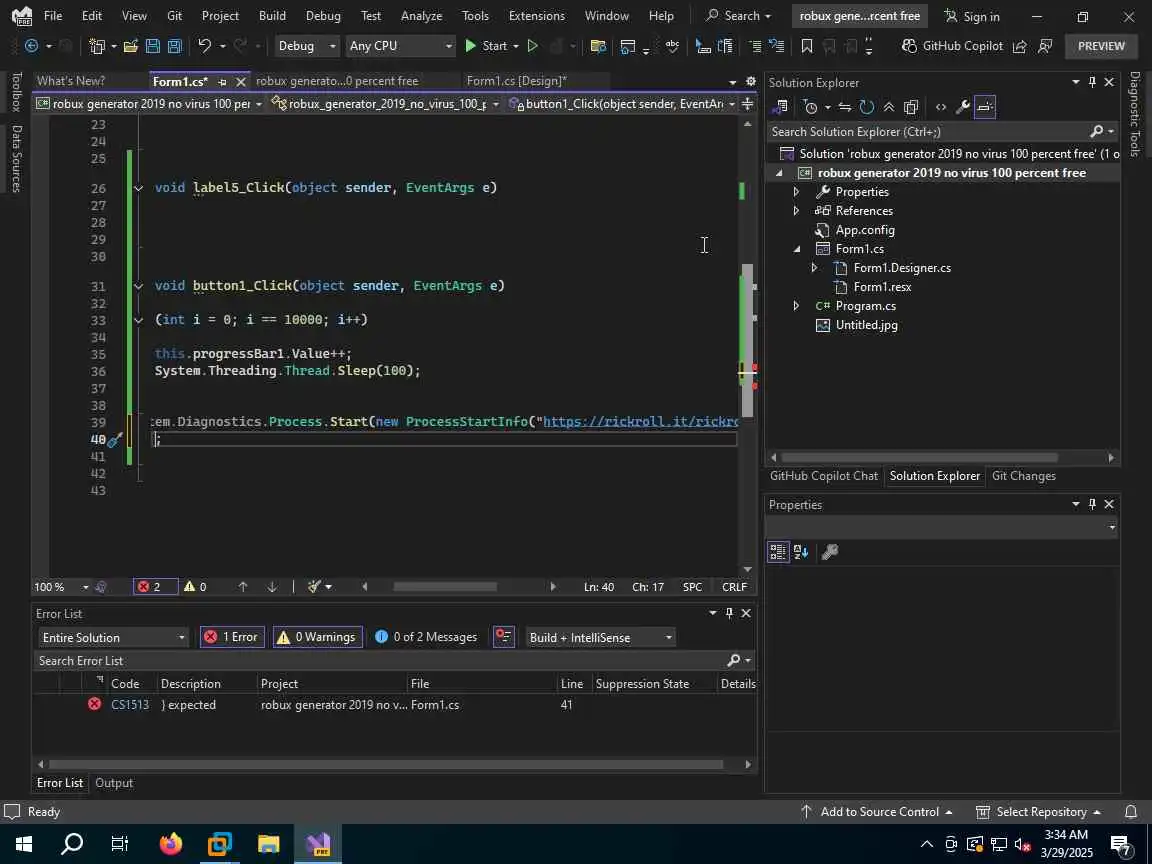Click the editor tab settings gear icon
The image size is (1152, 864).
(750, 81)
